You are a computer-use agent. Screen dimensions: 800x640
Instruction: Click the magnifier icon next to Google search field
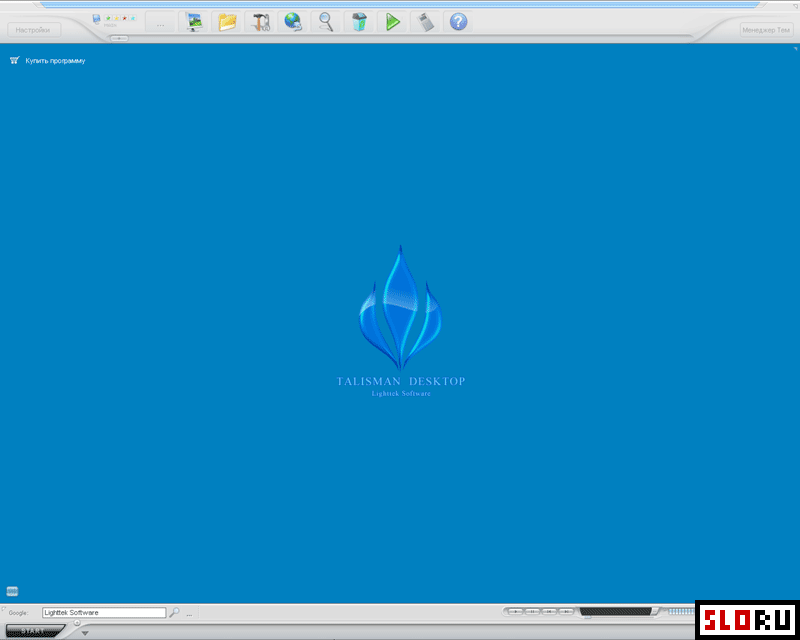pos(174,612)
